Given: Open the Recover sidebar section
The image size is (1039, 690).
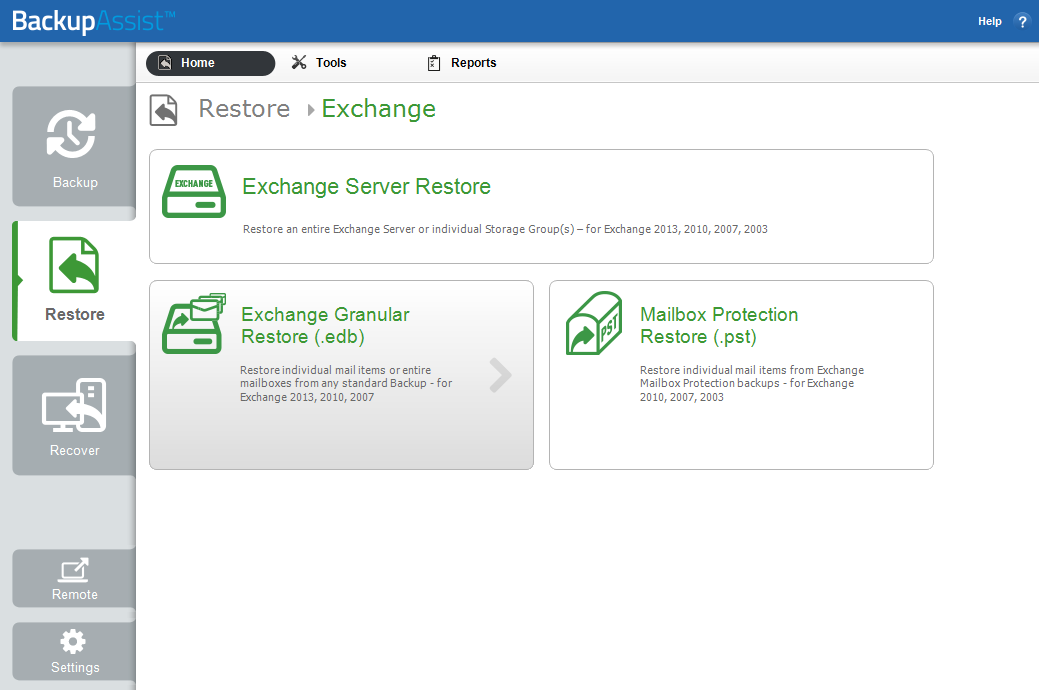Looking at the screenshot, I should point(74,416).
